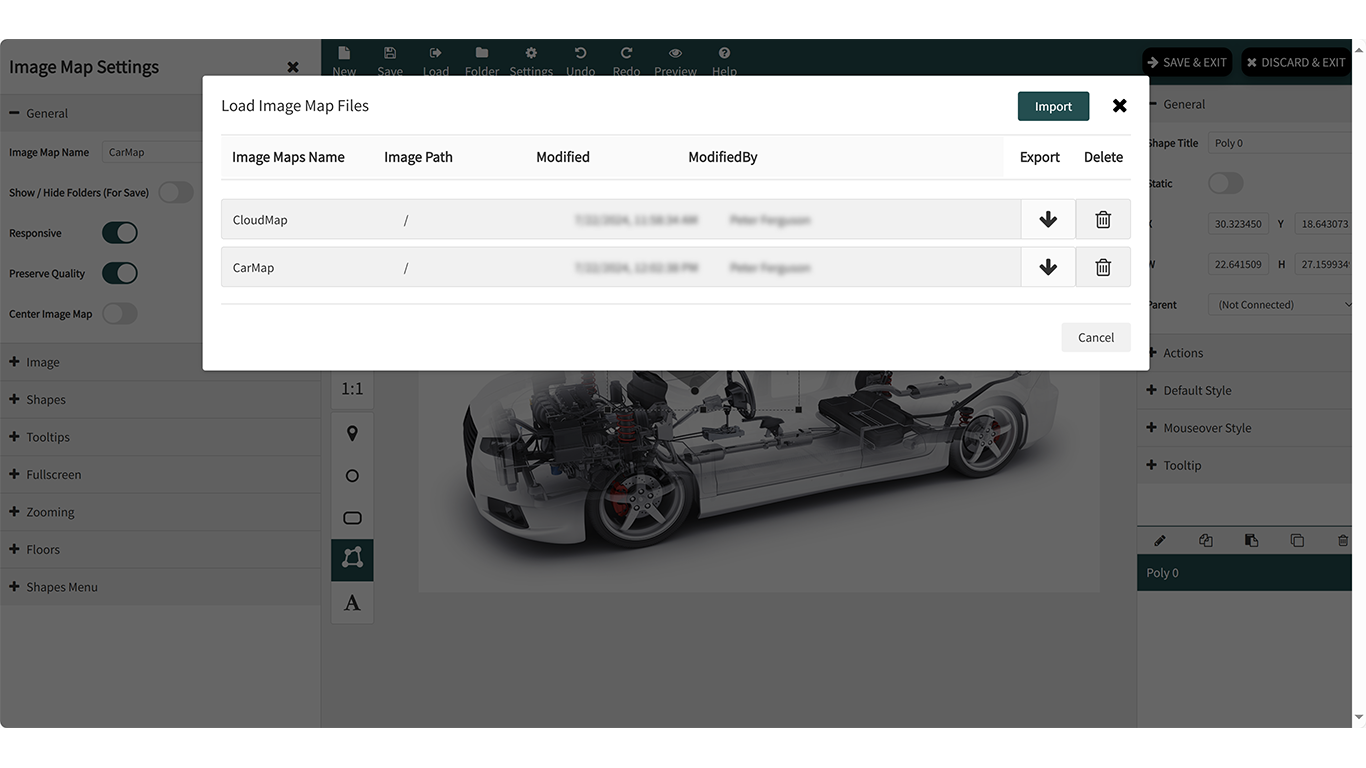Click the ModifiedBy column header
The width and height of the screenshot is (1366, 768).
click(x=723, y=157)
